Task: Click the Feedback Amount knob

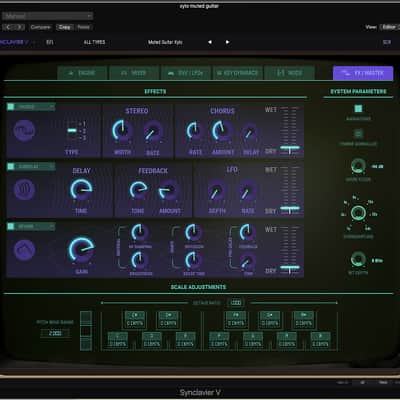Action: [168, 190]
